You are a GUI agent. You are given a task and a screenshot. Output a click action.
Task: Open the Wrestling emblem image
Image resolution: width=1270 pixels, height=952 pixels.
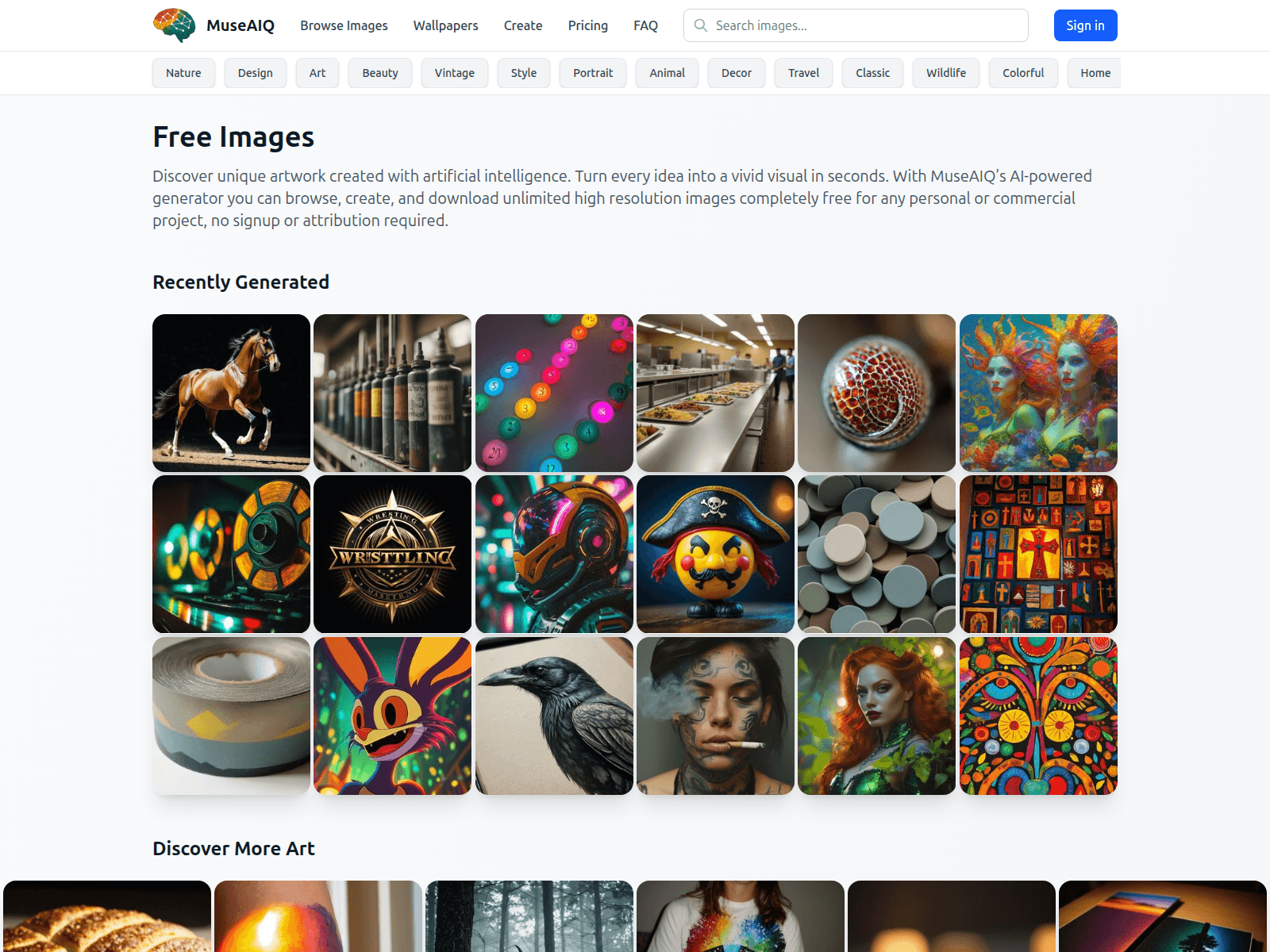[x=392, y=555]
